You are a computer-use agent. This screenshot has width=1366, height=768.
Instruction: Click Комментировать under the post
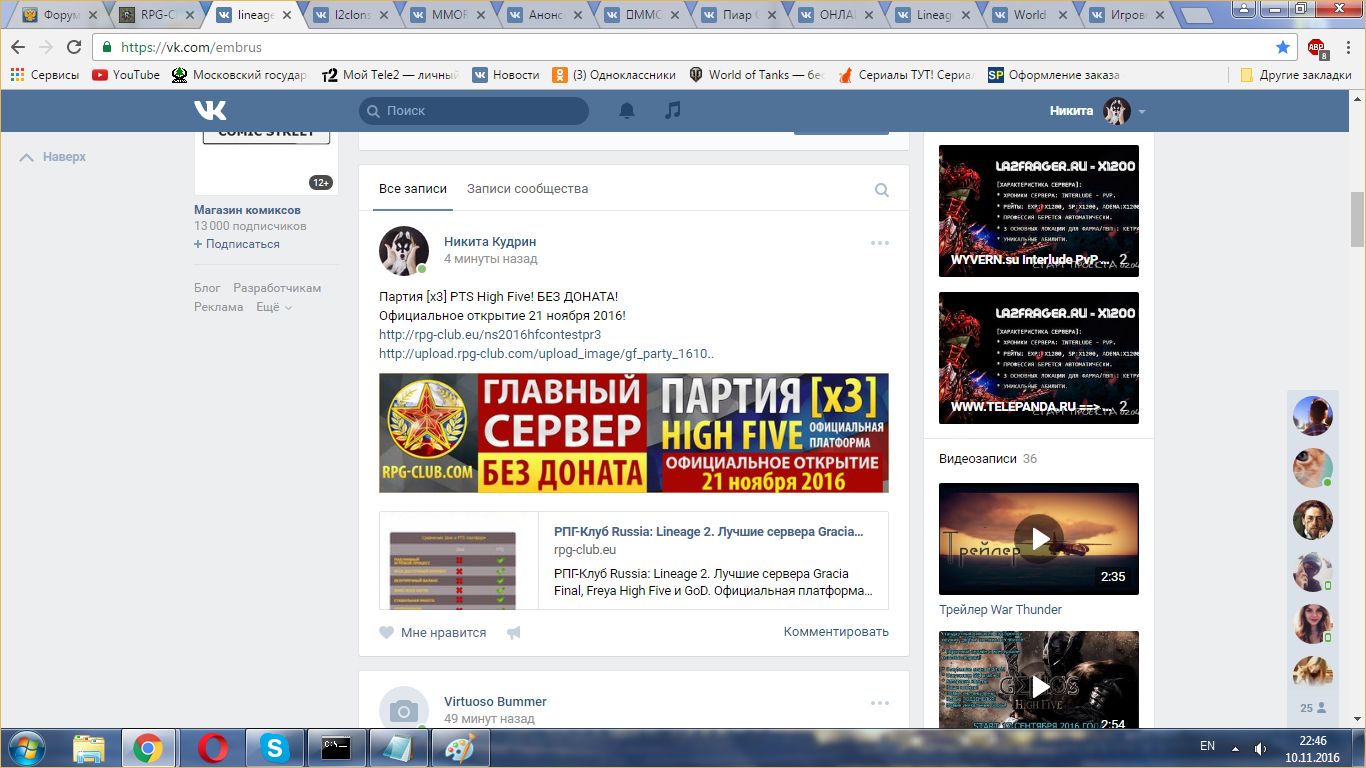click(835, 632)
